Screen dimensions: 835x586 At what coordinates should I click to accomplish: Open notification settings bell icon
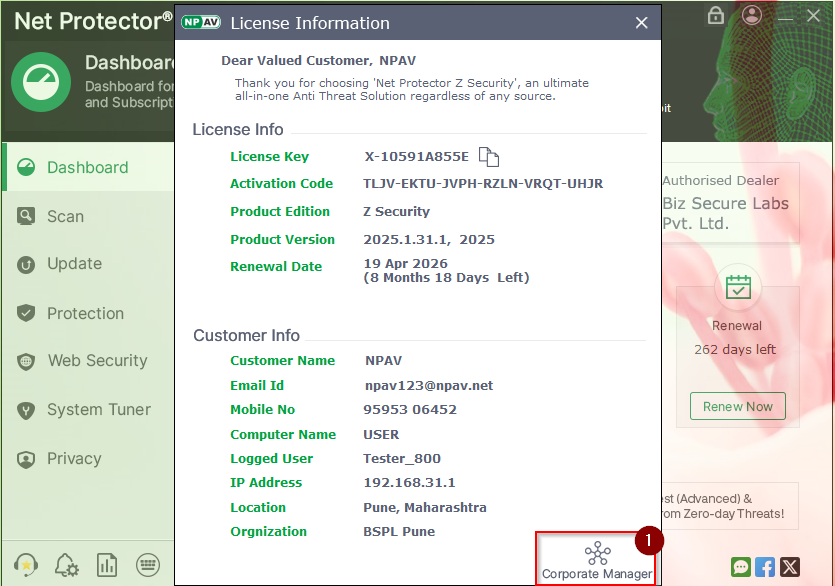[67, 566]
